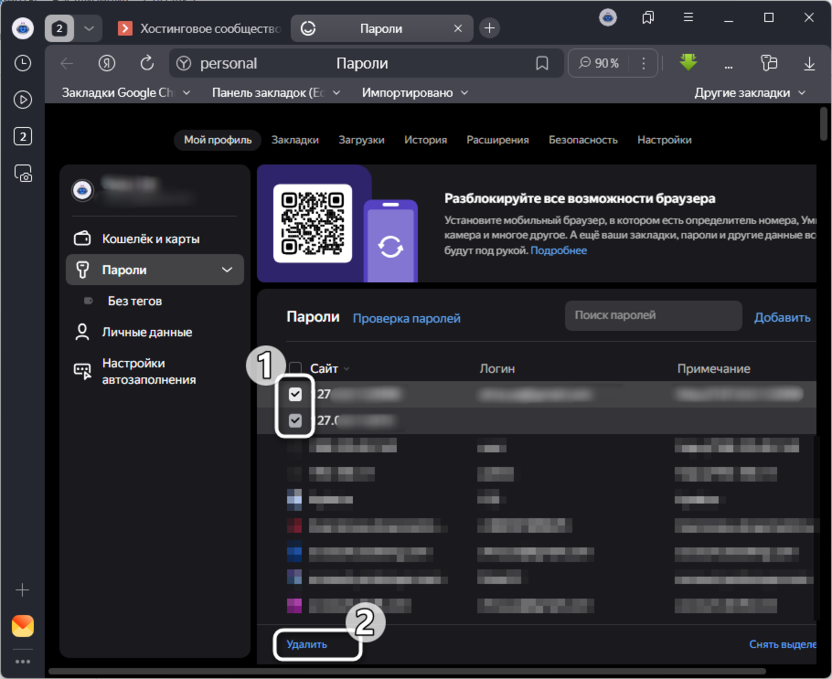
Task: Open downloads via the toolbar download arrow
Action: pos(809,63)
